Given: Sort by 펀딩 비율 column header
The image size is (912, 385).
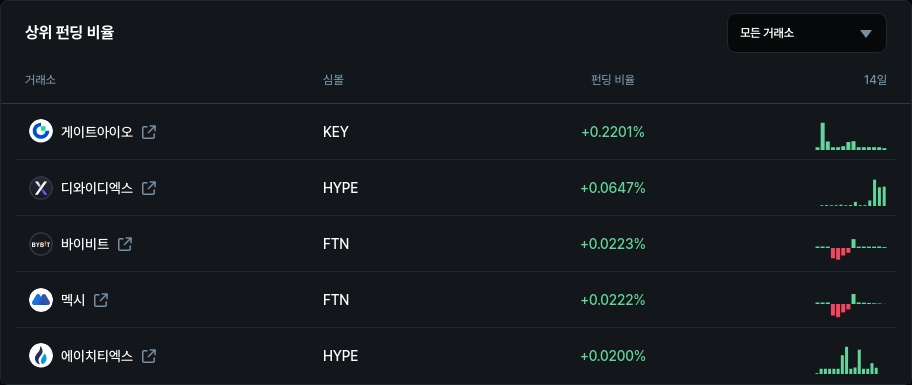Looking at the screenshot, I should click(x=612, y=80).
